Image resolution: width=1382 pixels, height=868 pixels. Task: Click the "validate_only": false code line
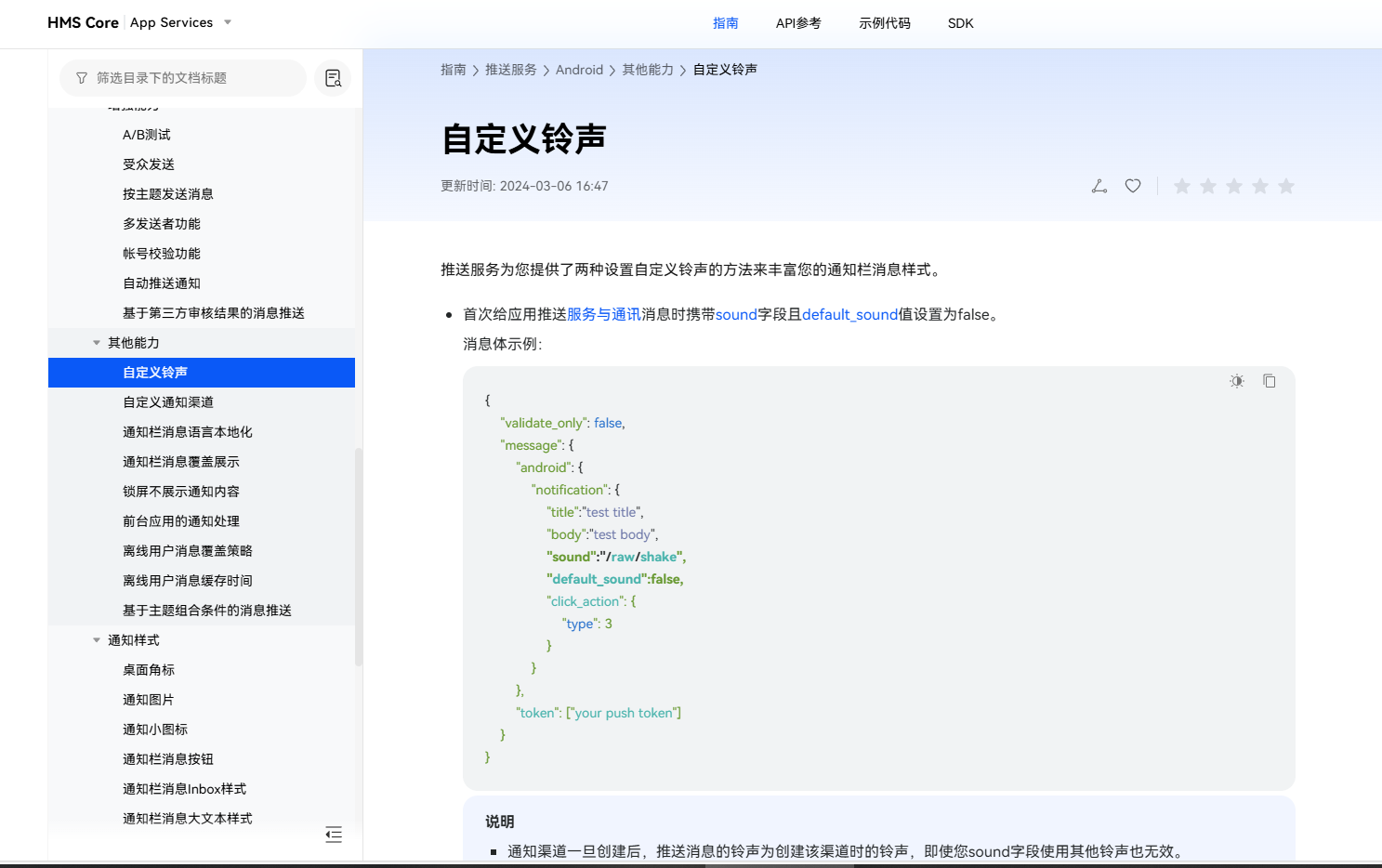click(x=562, y=423)
